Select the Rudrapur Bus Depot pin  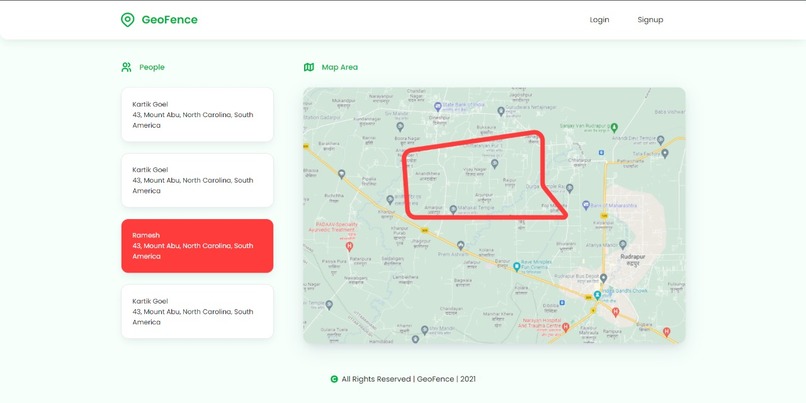(x=603, y=278)
